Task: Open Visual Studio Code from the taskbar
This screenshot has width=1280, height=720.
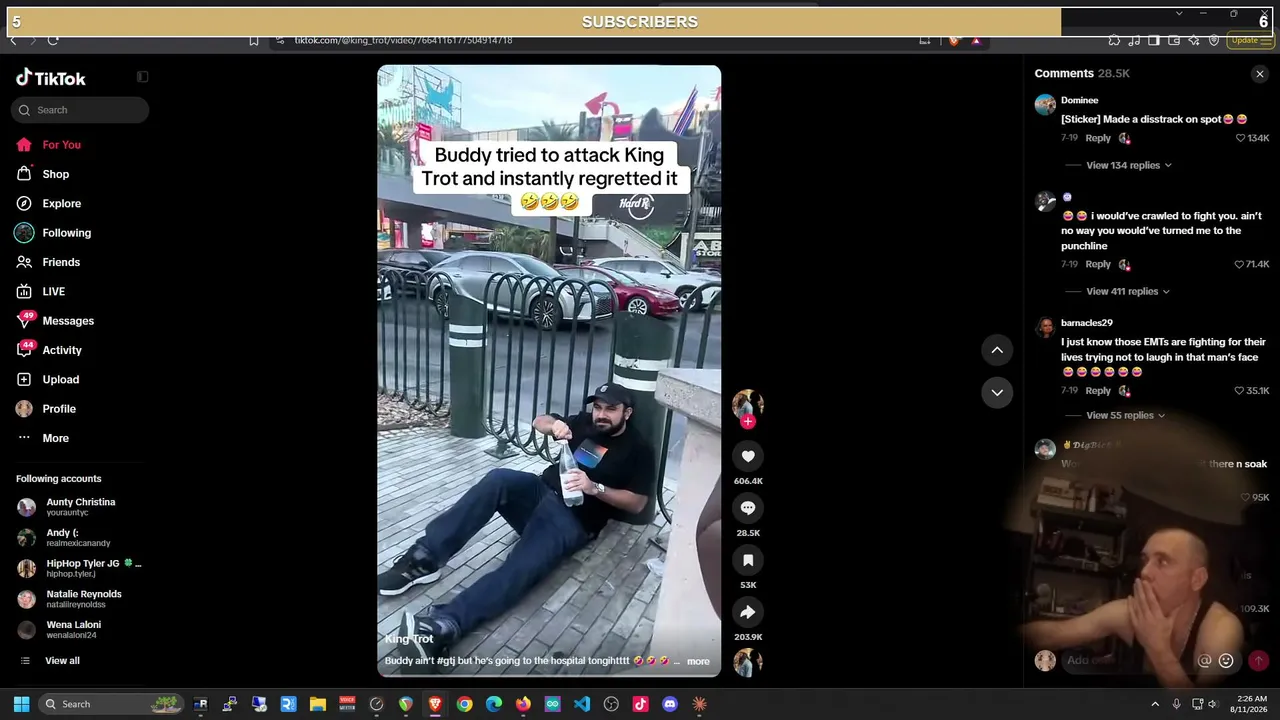Action: [x=582, y=704]
